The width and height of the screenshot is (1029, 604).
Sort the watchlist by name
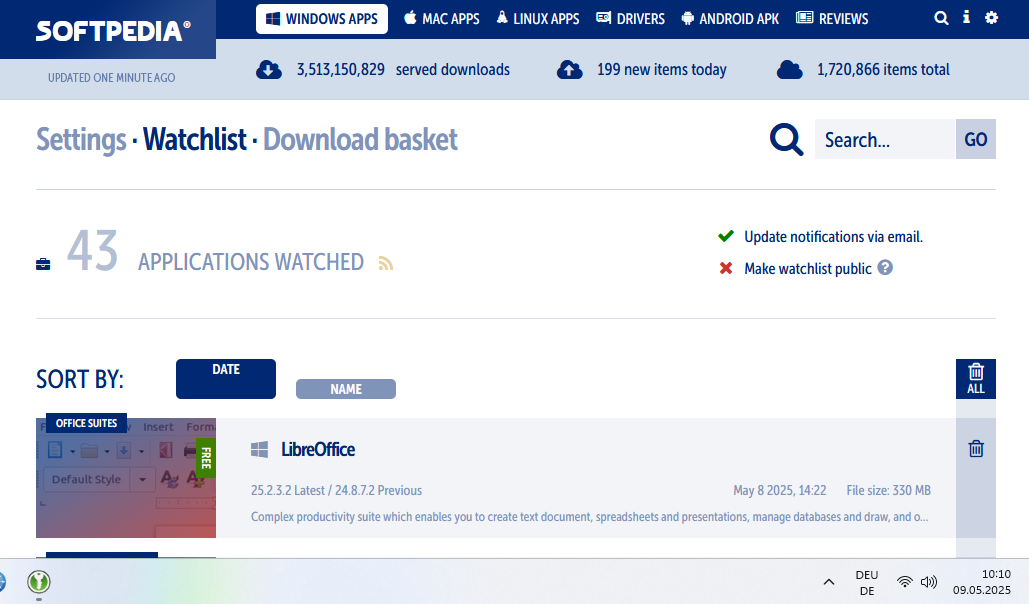pyautogui.click(x=346, y=389)
